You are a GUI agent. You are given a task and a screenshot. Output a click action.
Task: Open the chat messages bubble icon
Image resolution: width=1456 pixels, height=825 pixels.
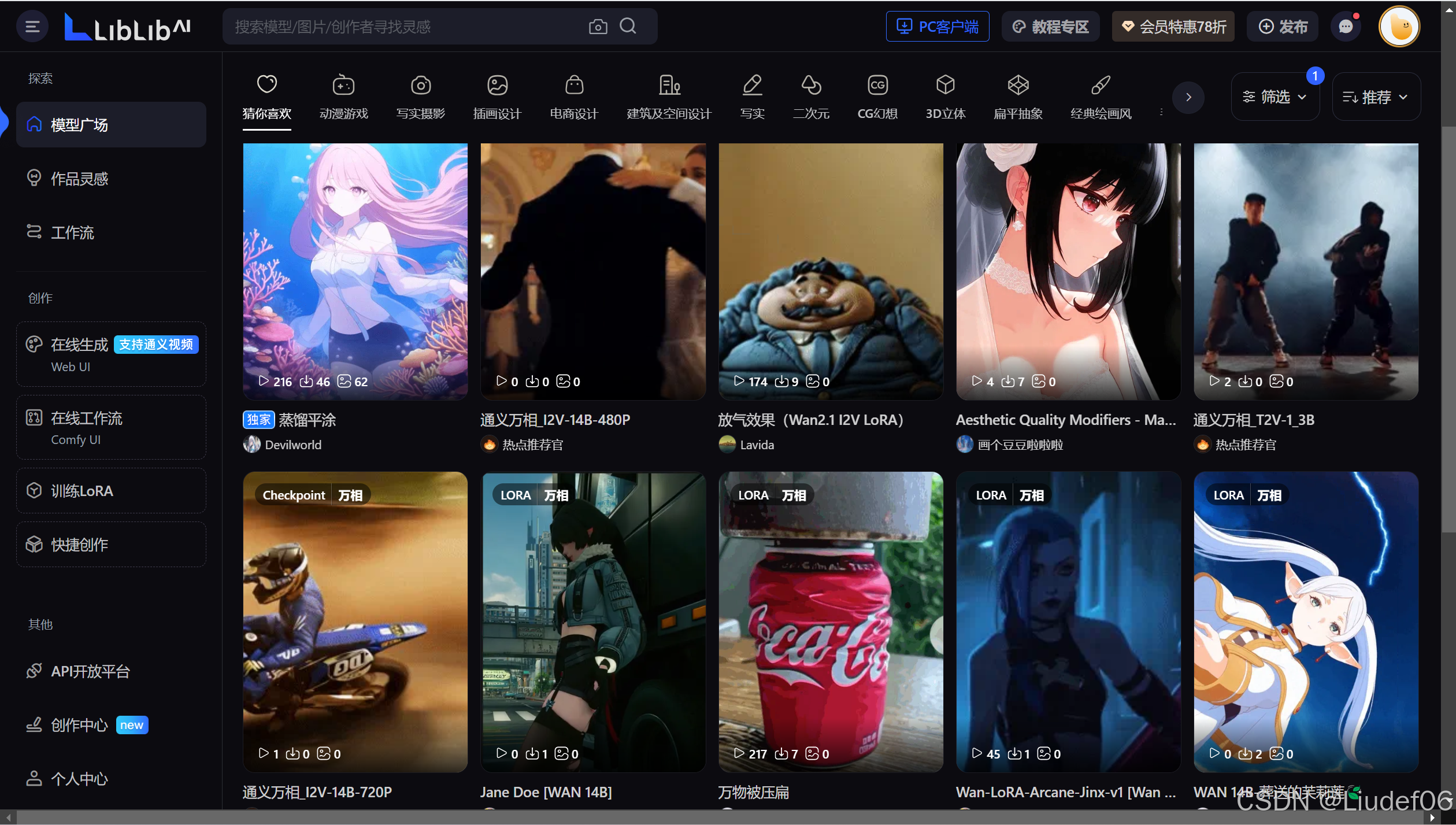pyautogui.click(x=1346, y=27)
